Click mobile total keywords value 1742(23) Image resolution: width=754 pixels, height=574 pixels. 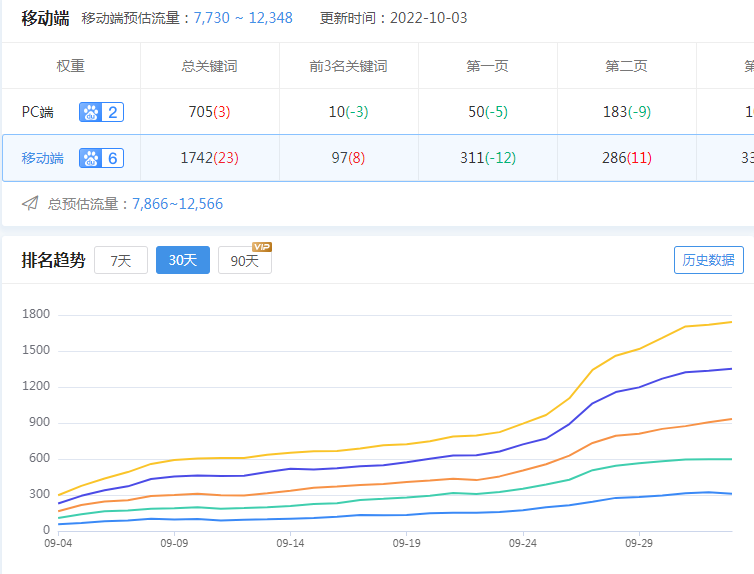[x=210, y=158]
